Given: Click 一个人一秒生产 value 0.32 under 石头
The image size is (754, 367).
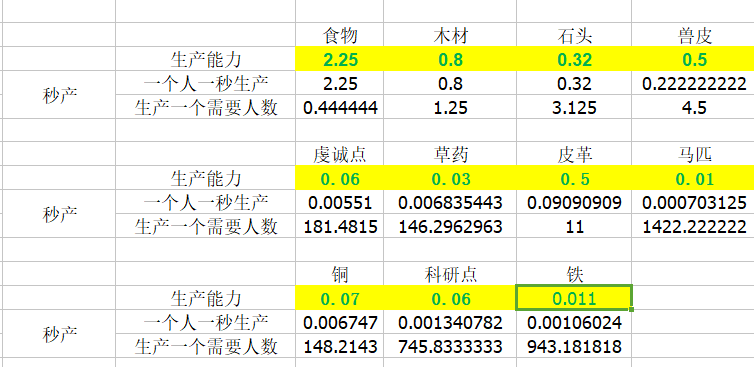Looking at the screenshot, I should 574,83.
